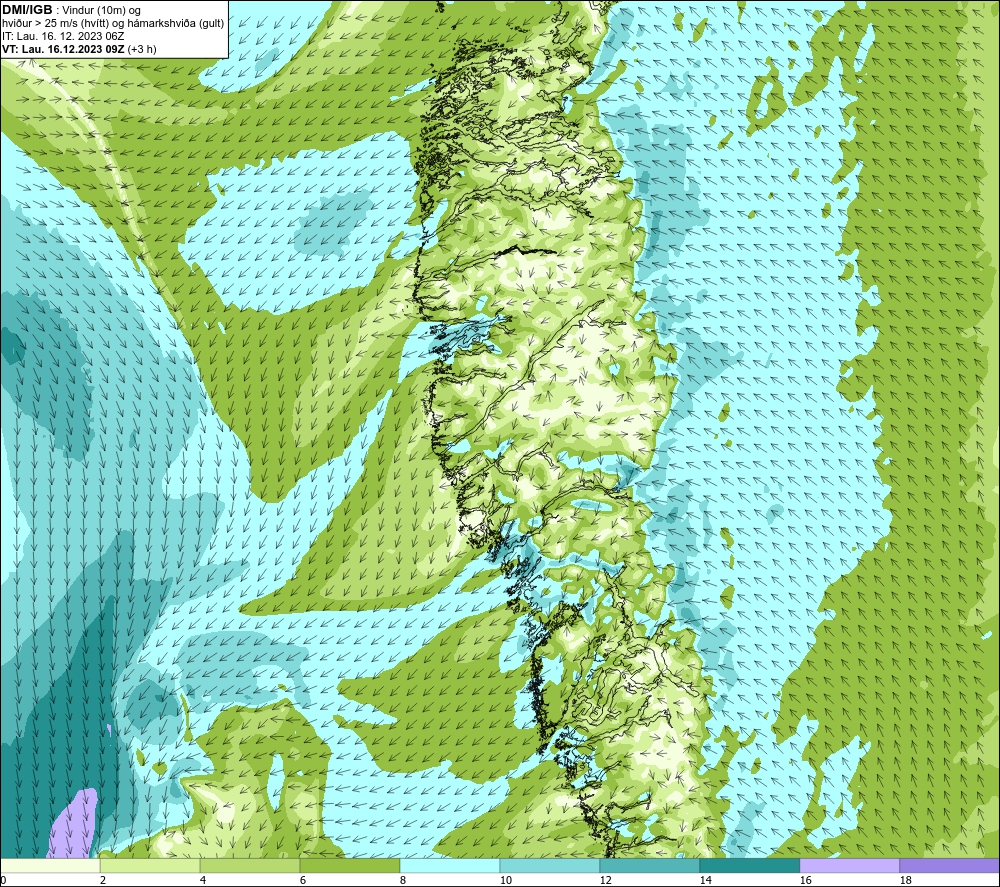This screenshot has height=887, width=1000.
Task: Click the purple high-wind patch on the map
Action: 73,824
